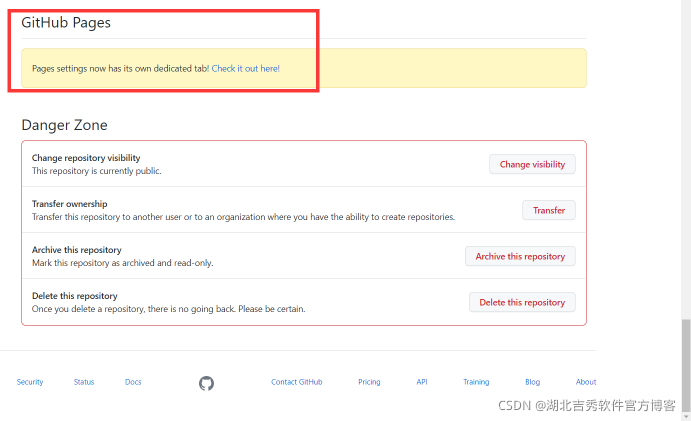Screen dimensions: 691x421
Task: Open the API footer link
Action: click(x=422, y=382)
